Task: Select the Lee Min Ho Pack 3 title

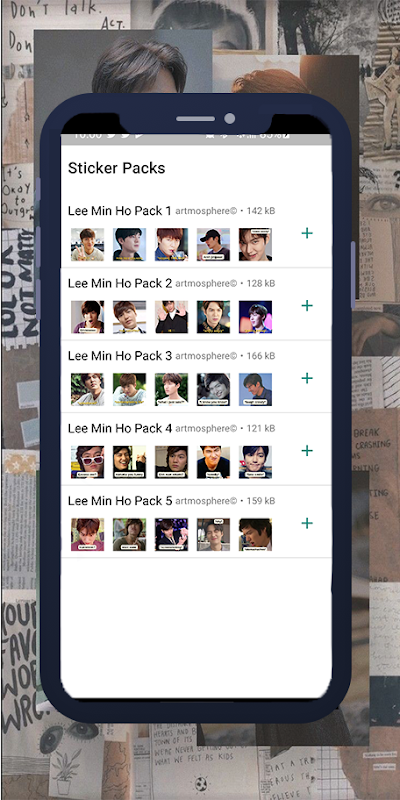Action: pos(120,356)
